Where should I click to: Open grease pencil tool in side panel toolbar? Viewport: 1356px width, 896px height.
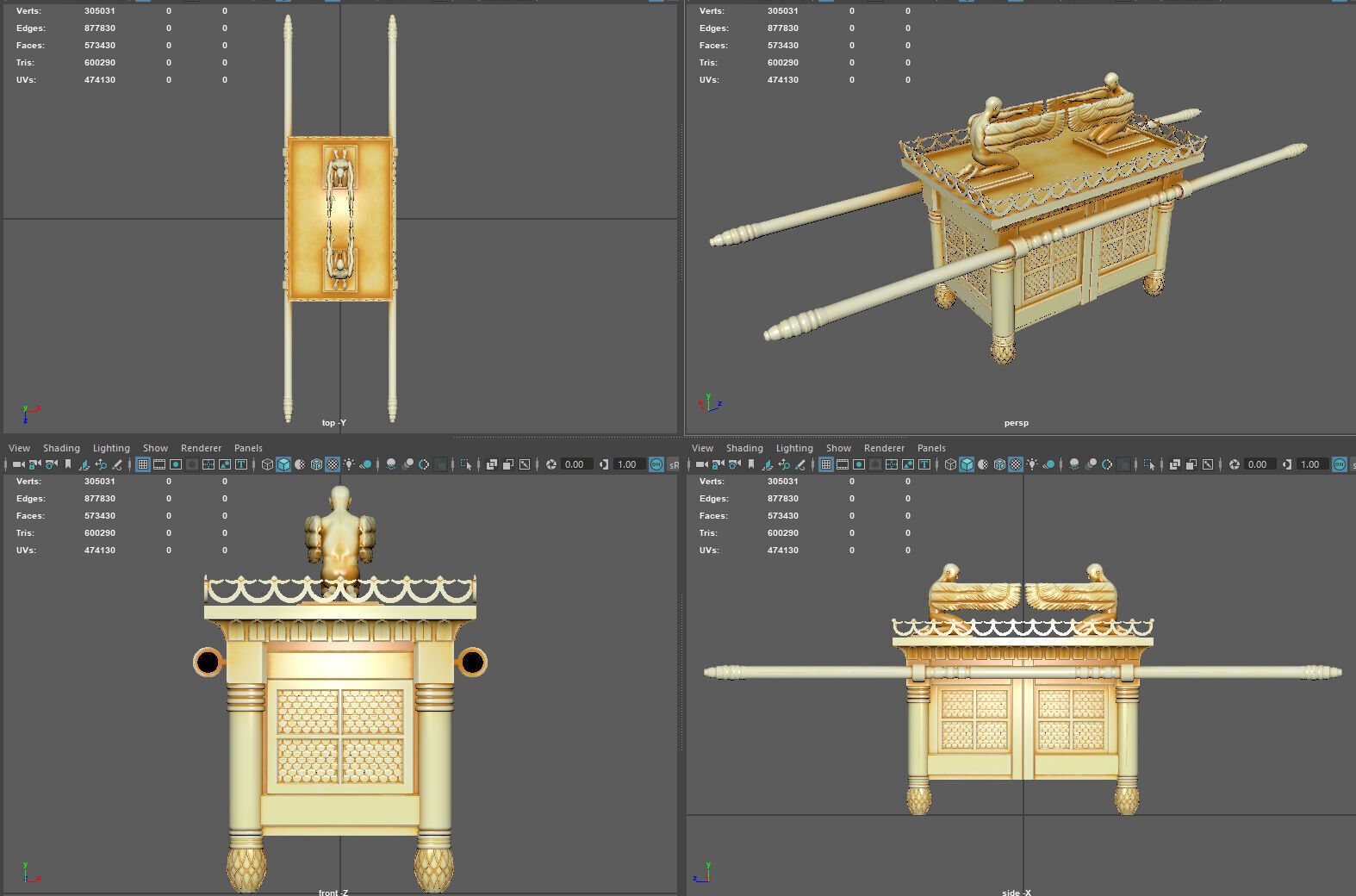(x=800, y=464)
